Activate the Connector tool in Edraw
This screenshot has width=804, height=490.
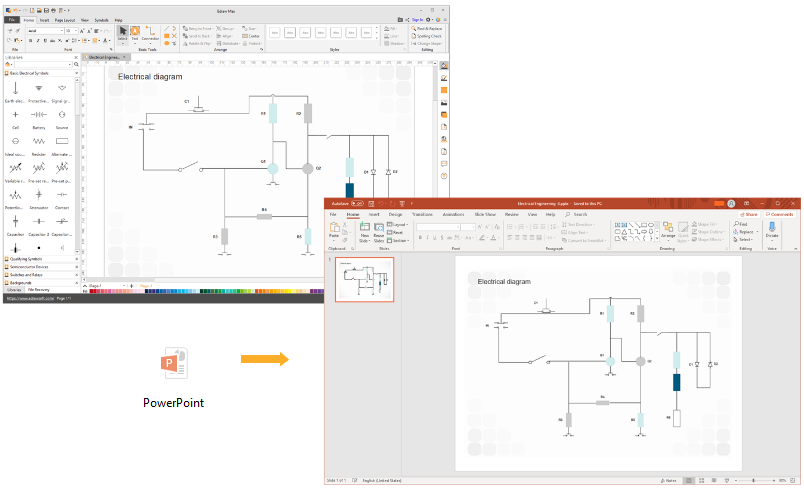[x=150, y=33]
